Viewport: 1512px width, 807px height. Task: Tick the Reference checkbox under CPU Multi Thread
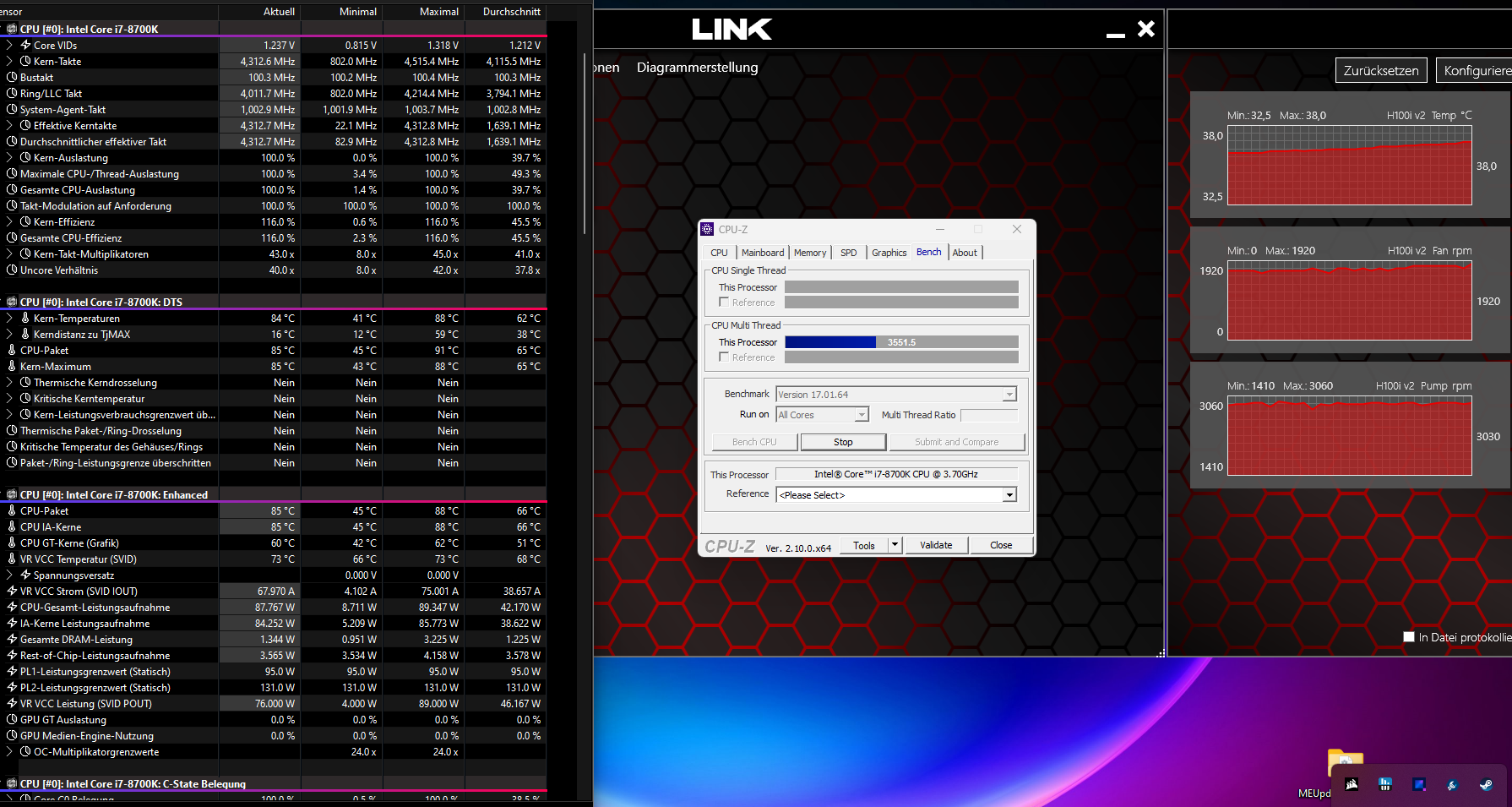[x=724, y=357]
